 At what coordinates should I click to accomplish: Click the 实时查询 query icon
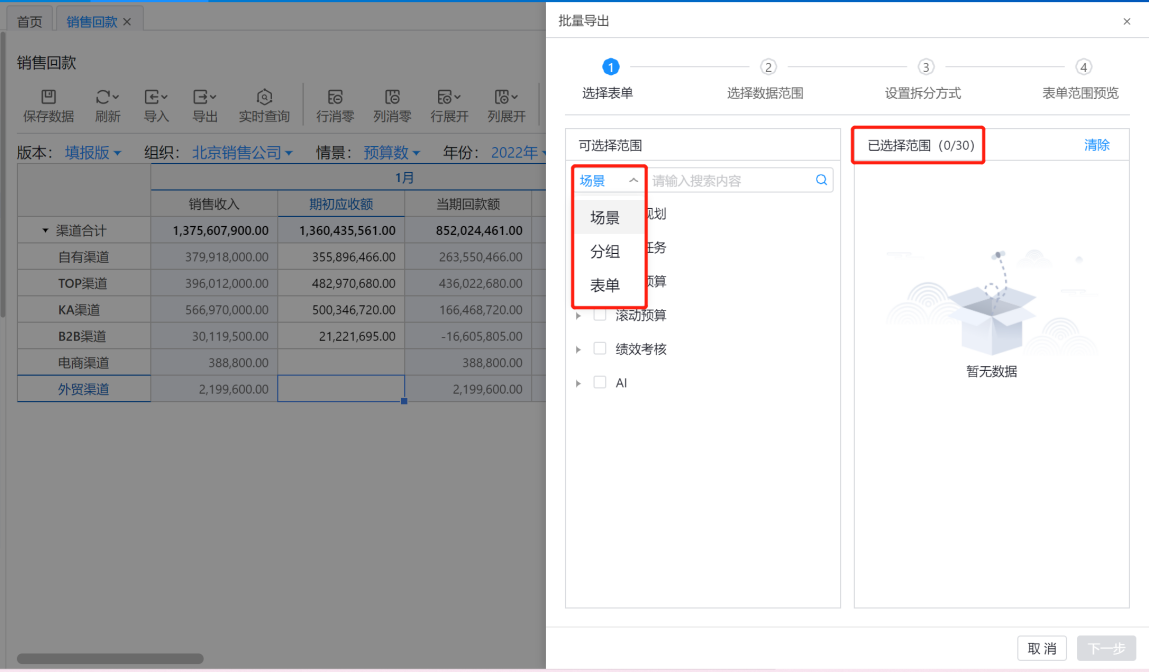264,97
